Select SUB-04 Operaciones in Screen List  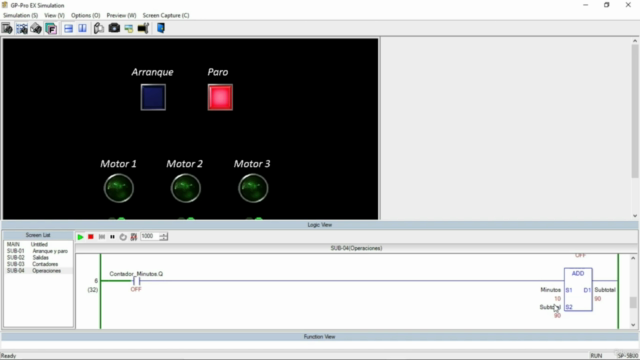click(x=38, y=271)
